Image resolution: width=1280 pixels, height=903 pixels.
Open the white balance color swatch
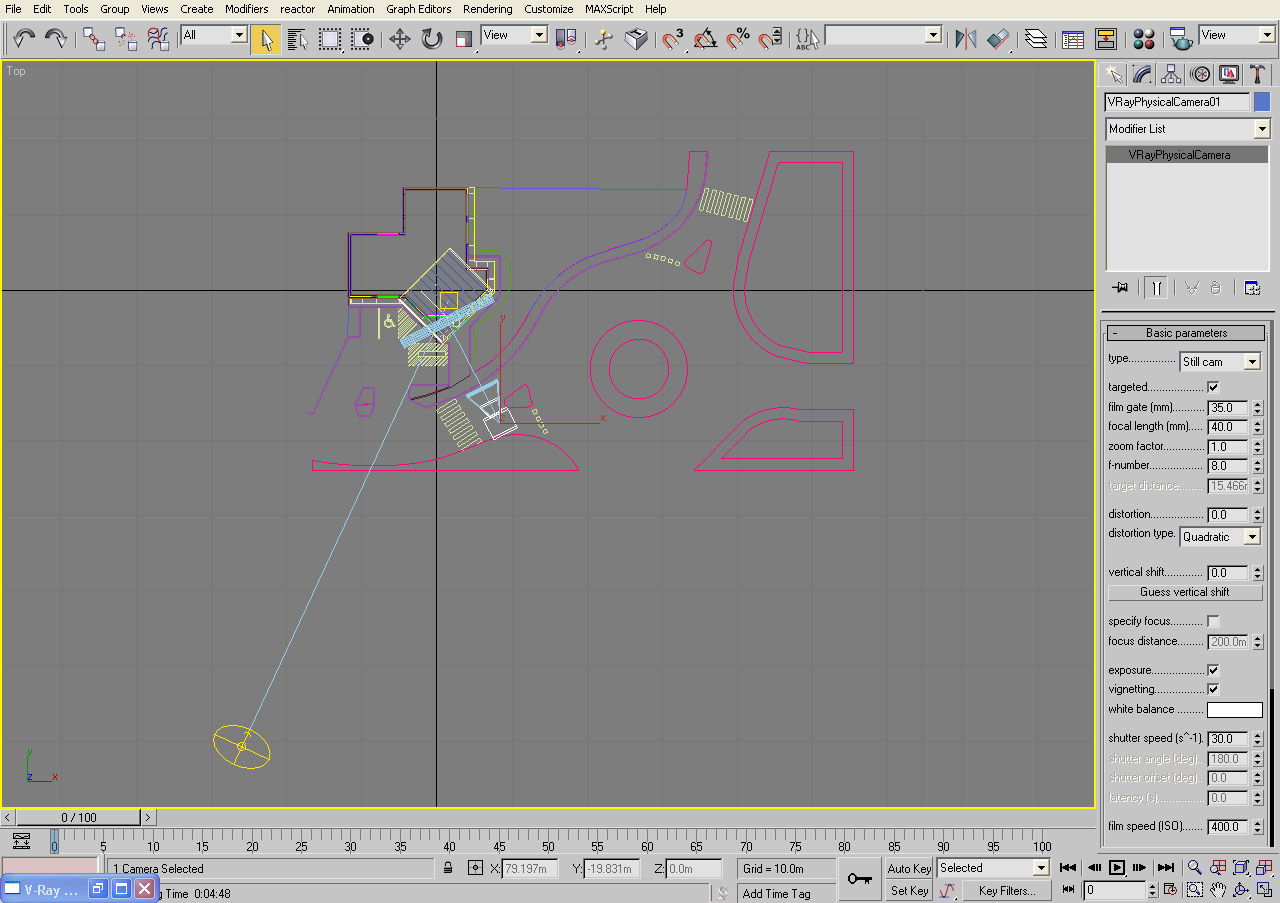(1235, 710)
